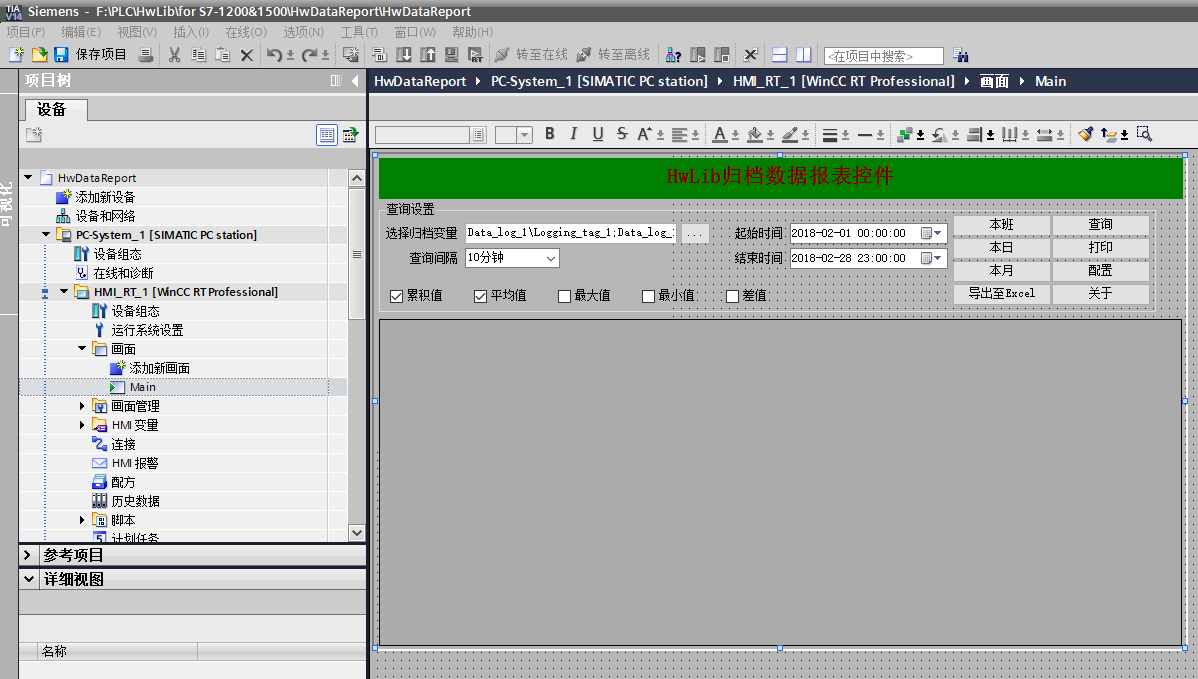Open the 查询间隔 10分钟 dropdown
This screenshot has width=1198, height=679.
(551, 258)
